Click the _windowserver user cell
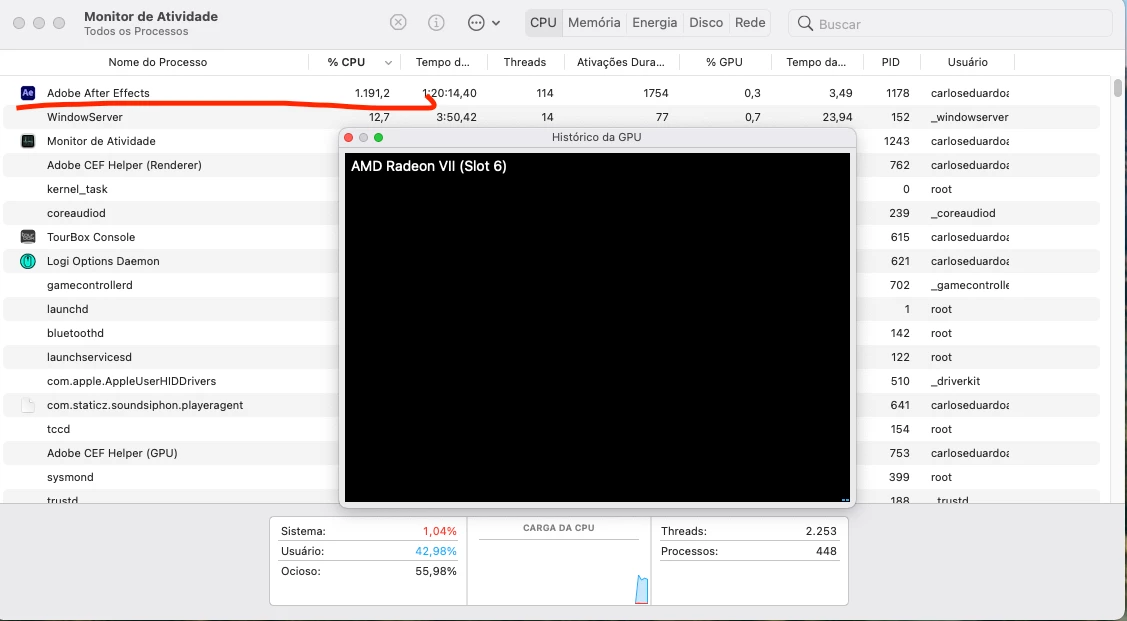 click(970, 117)
